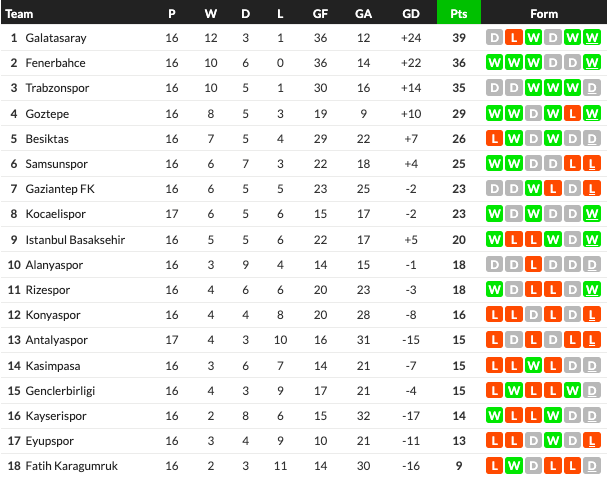
Task: Click the Samsunspor team name
Action: 58,163
